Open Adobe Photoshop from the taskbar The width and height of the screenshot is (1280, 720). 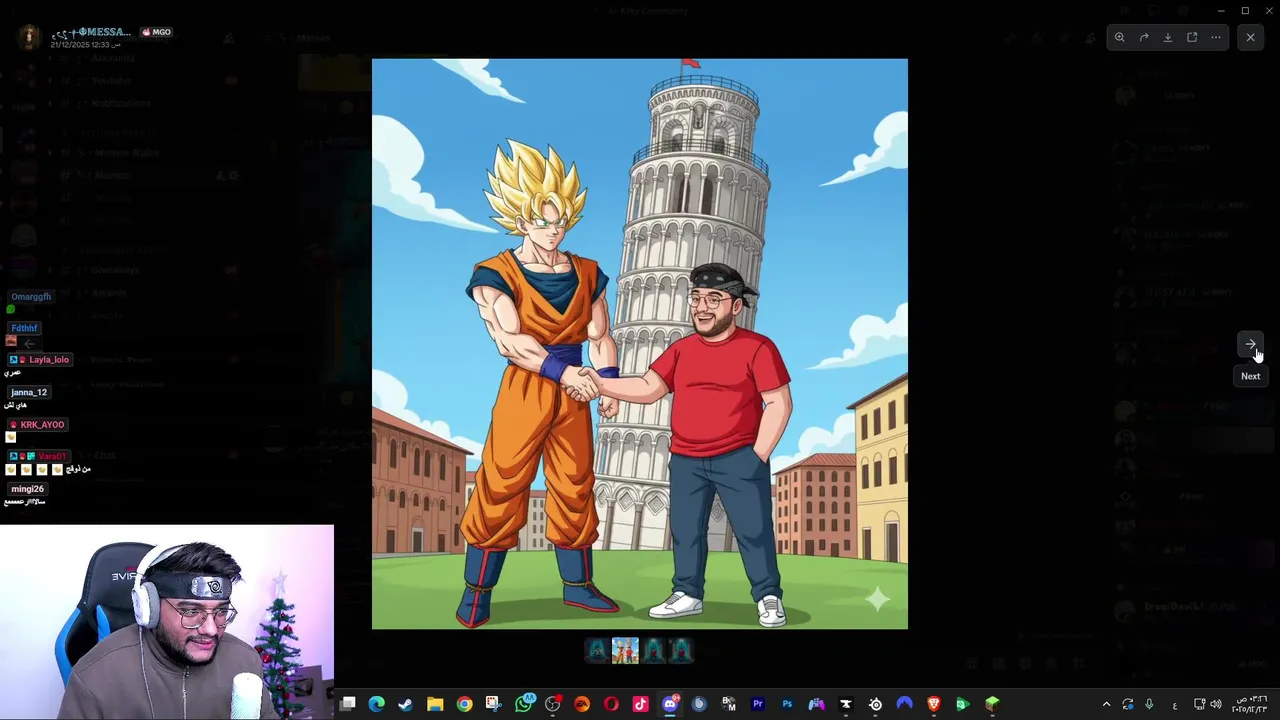click(x=787, y=704)
